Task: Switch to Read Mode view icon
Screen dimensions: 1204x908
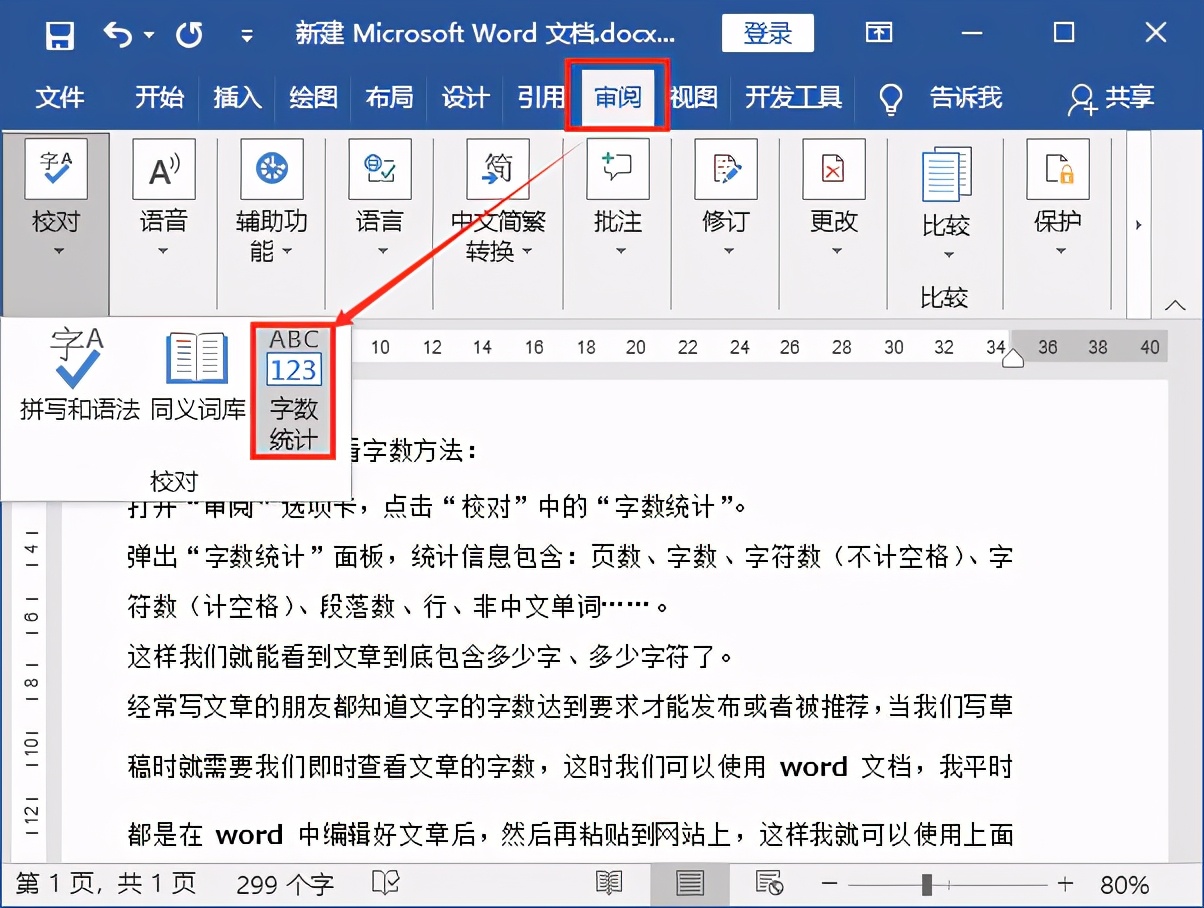Action: [x=609, y=884]
